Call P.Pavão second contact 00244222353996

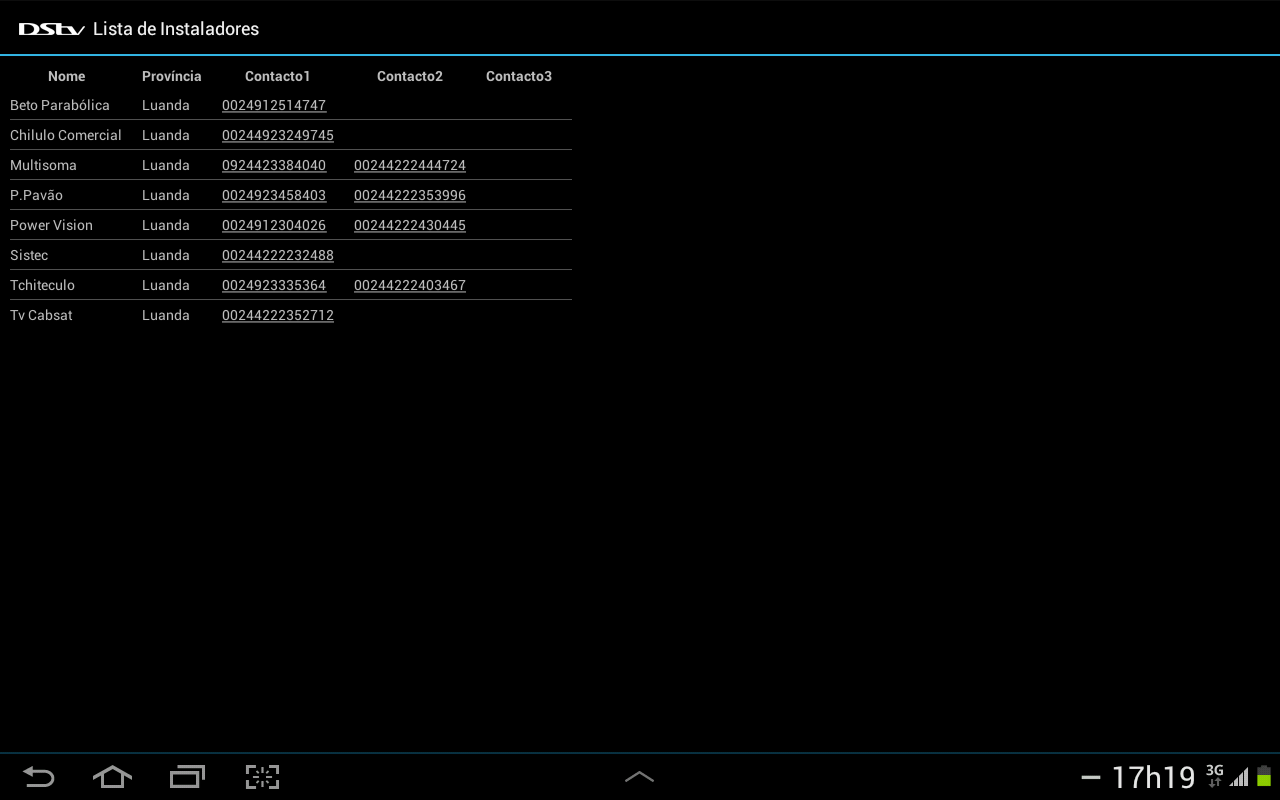410,195
